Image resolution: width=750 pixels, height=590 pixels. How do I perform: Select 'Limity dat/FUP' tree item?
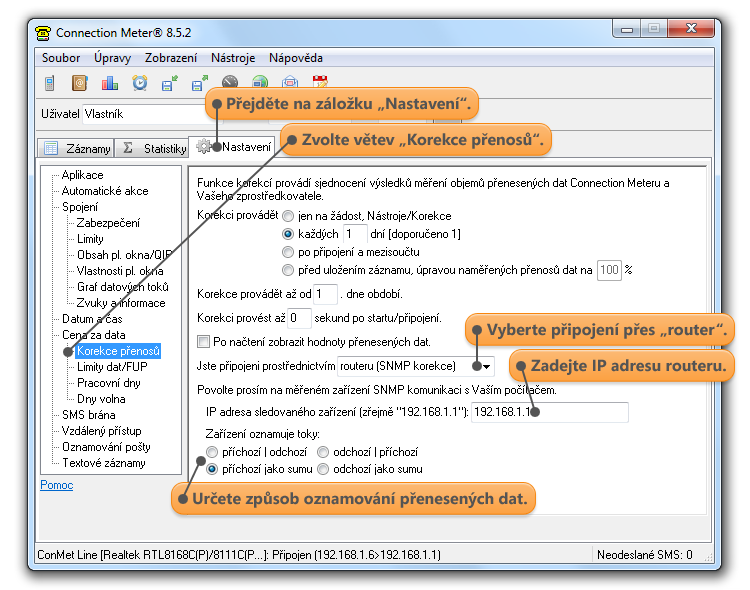coord(112,367)
